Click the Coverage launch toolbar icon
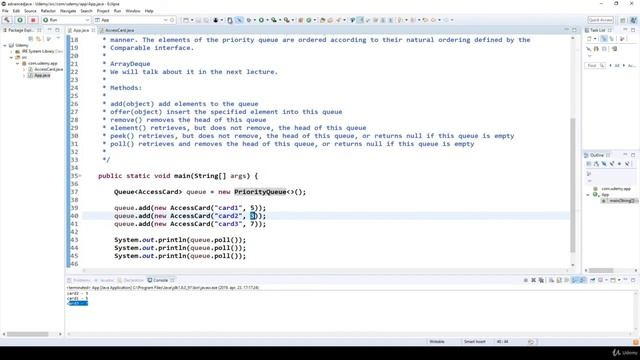 [274, 20]
